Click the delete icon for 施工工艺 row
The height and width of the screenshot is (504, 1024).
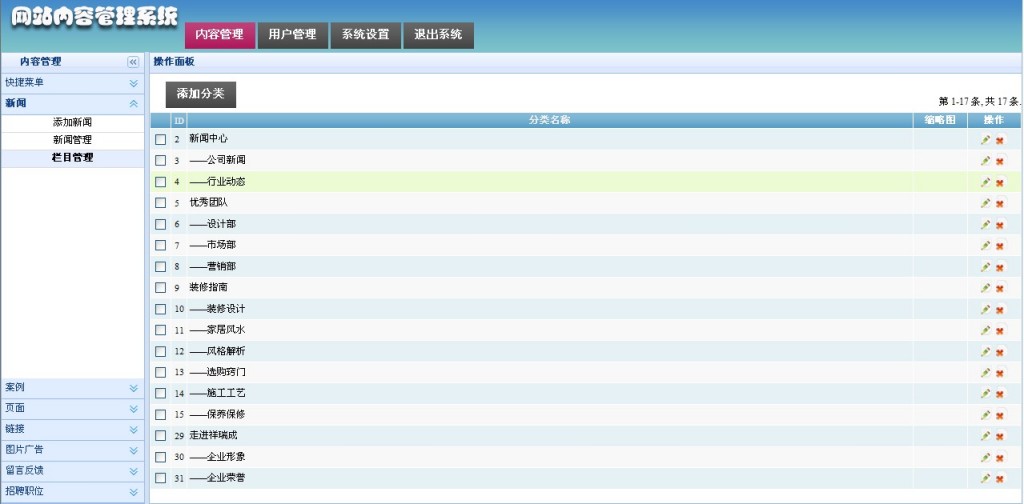click(1000, 394)
